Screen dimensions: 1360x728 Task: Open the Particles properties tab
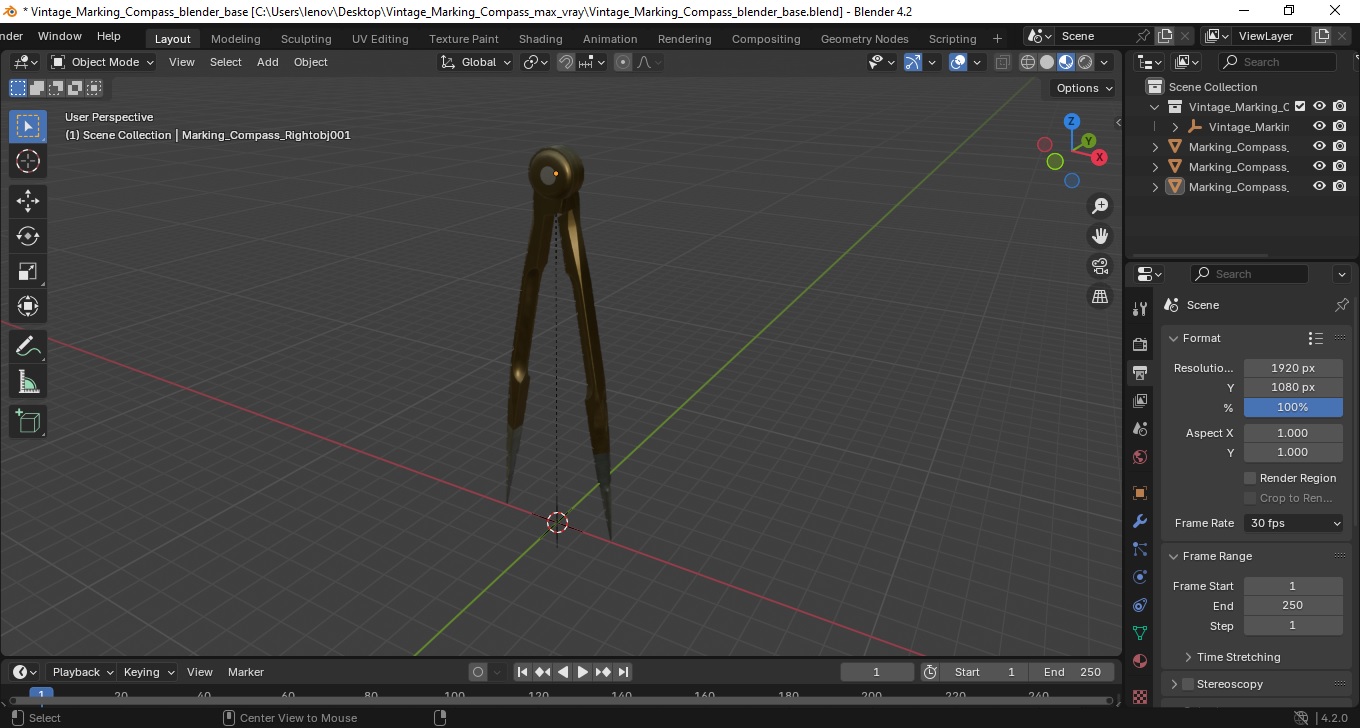pyautogui.click(x=1139, y=549)
